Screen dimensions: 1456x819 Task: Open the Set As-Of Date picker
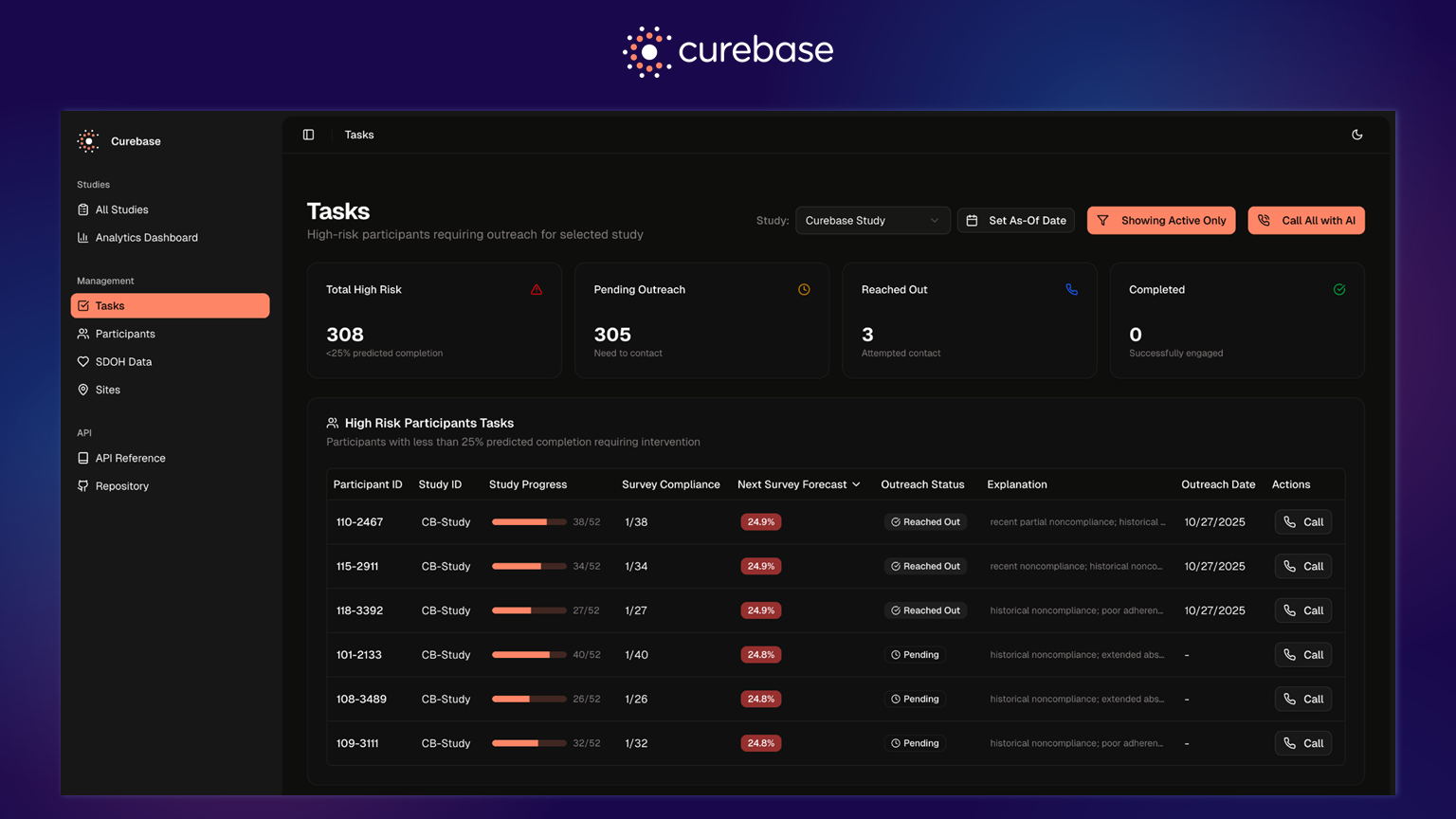click(x=1016, y=221)
